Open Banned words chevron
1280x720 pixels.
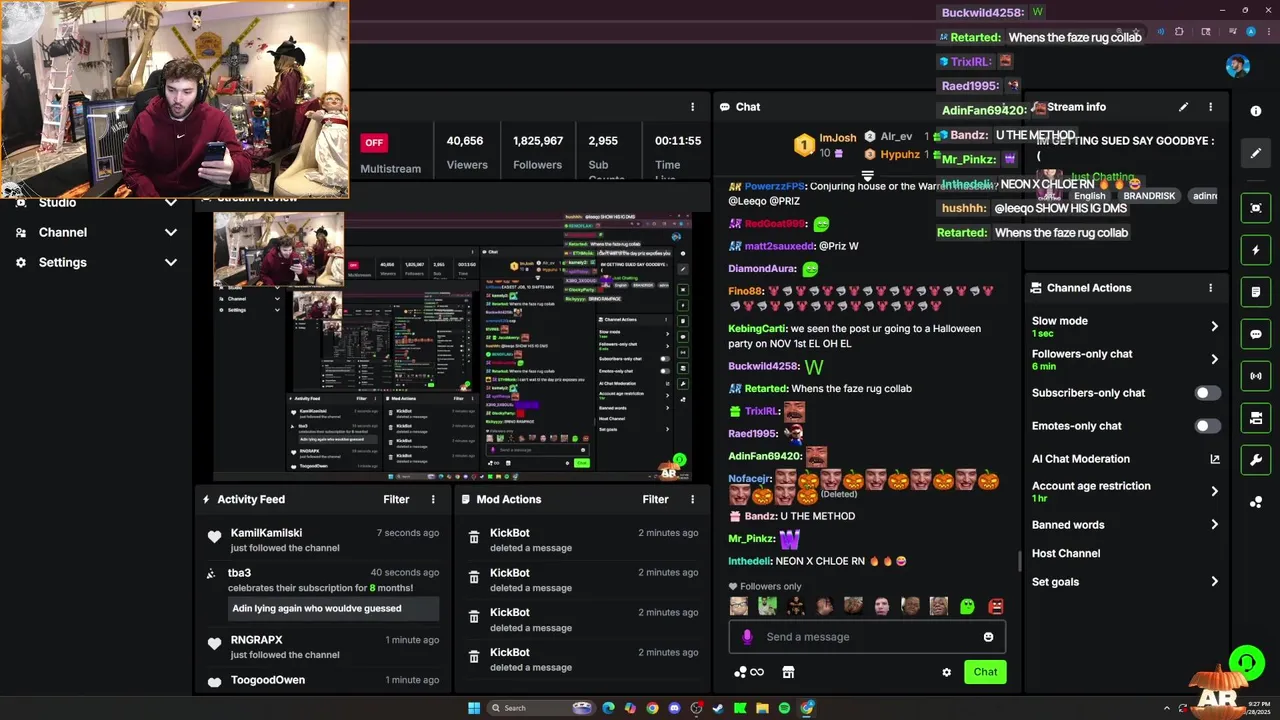(1214, 524)
